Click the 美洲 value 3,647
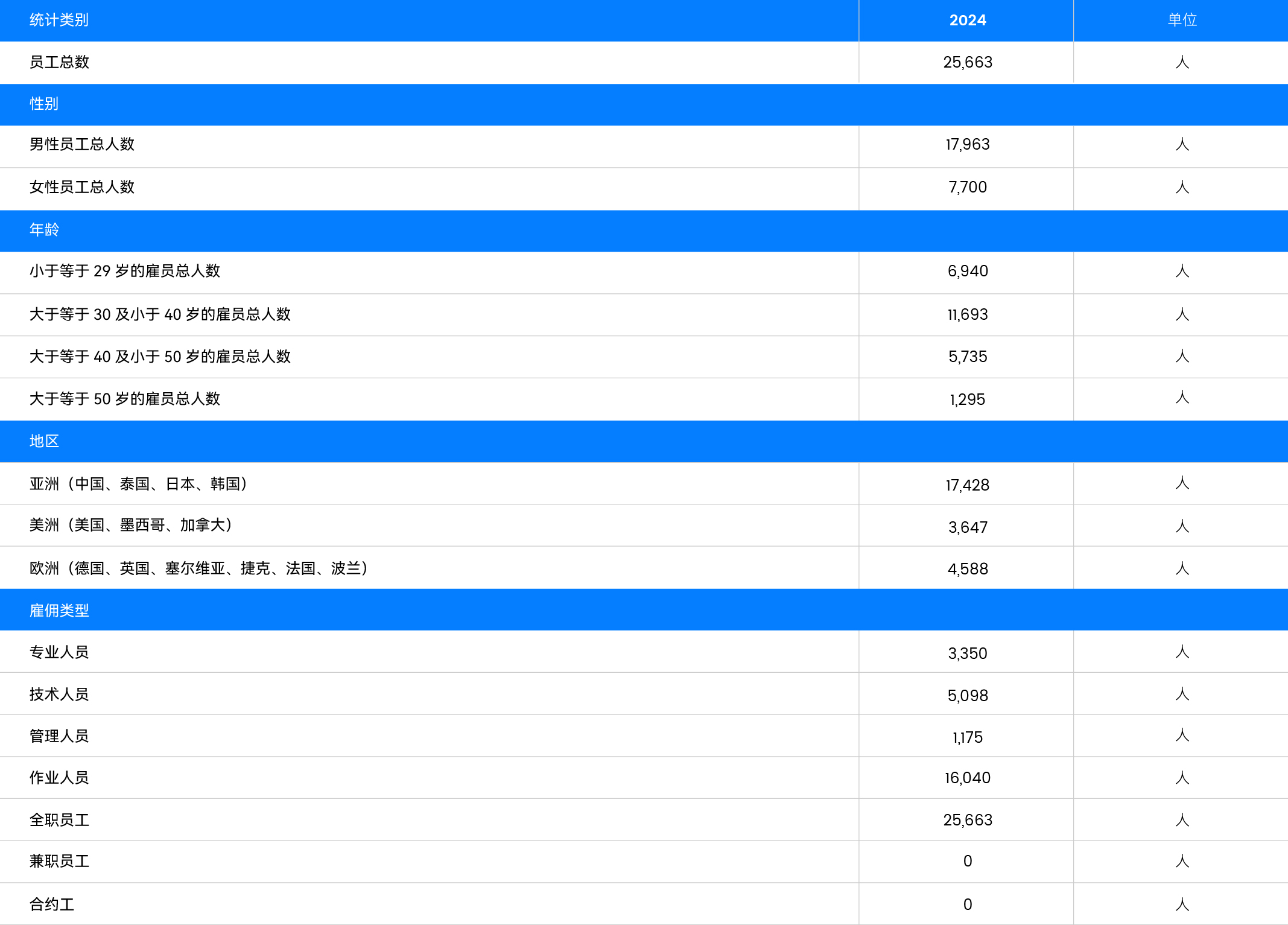The image size is (1288, 925). 967,527
